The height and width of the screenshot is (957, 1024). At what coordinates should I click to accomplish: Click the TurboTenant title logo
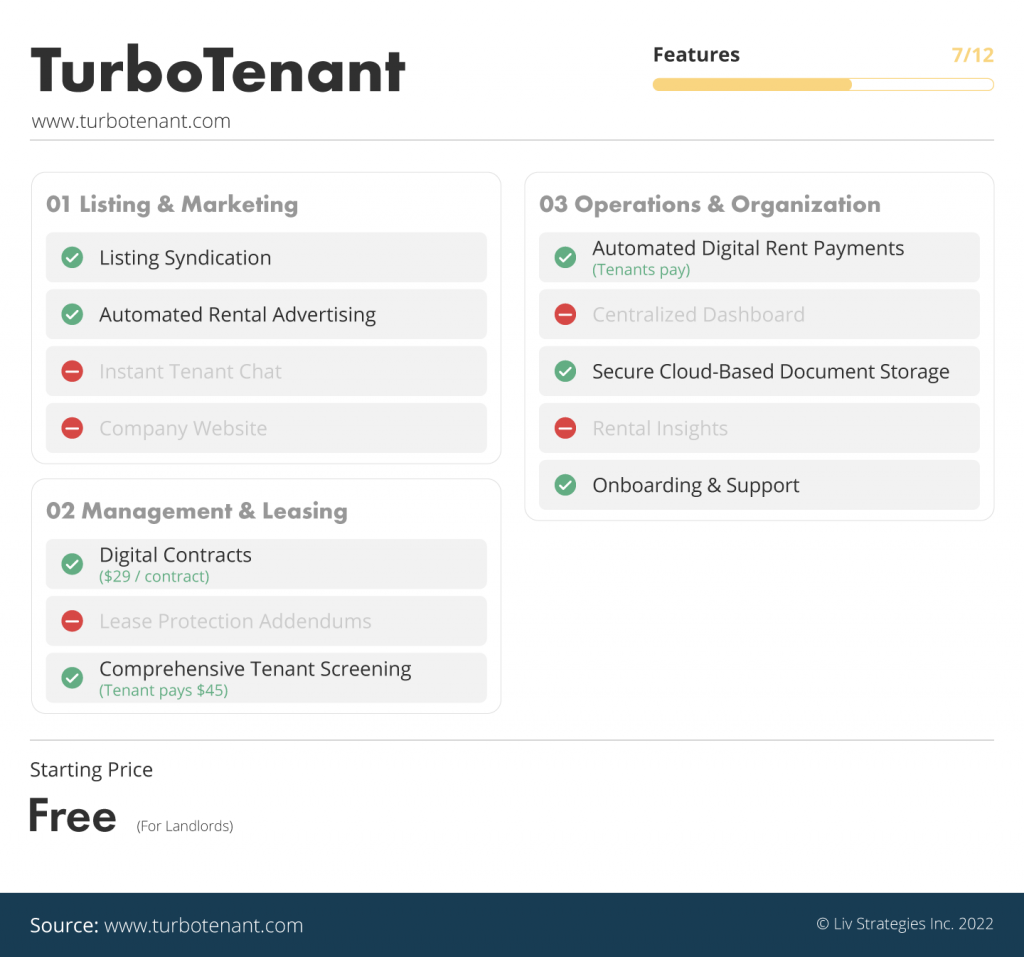217,70
